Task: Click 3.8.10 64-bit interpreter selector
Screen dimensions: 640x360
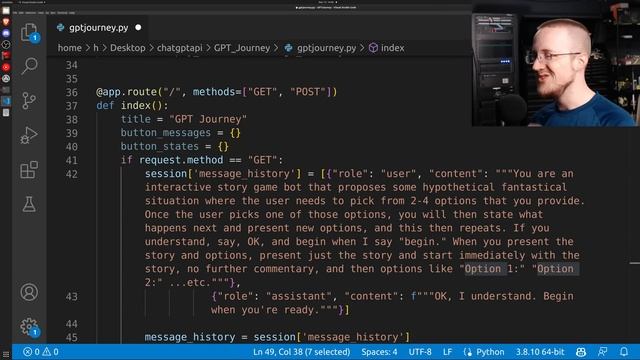Action: (540, 352)
